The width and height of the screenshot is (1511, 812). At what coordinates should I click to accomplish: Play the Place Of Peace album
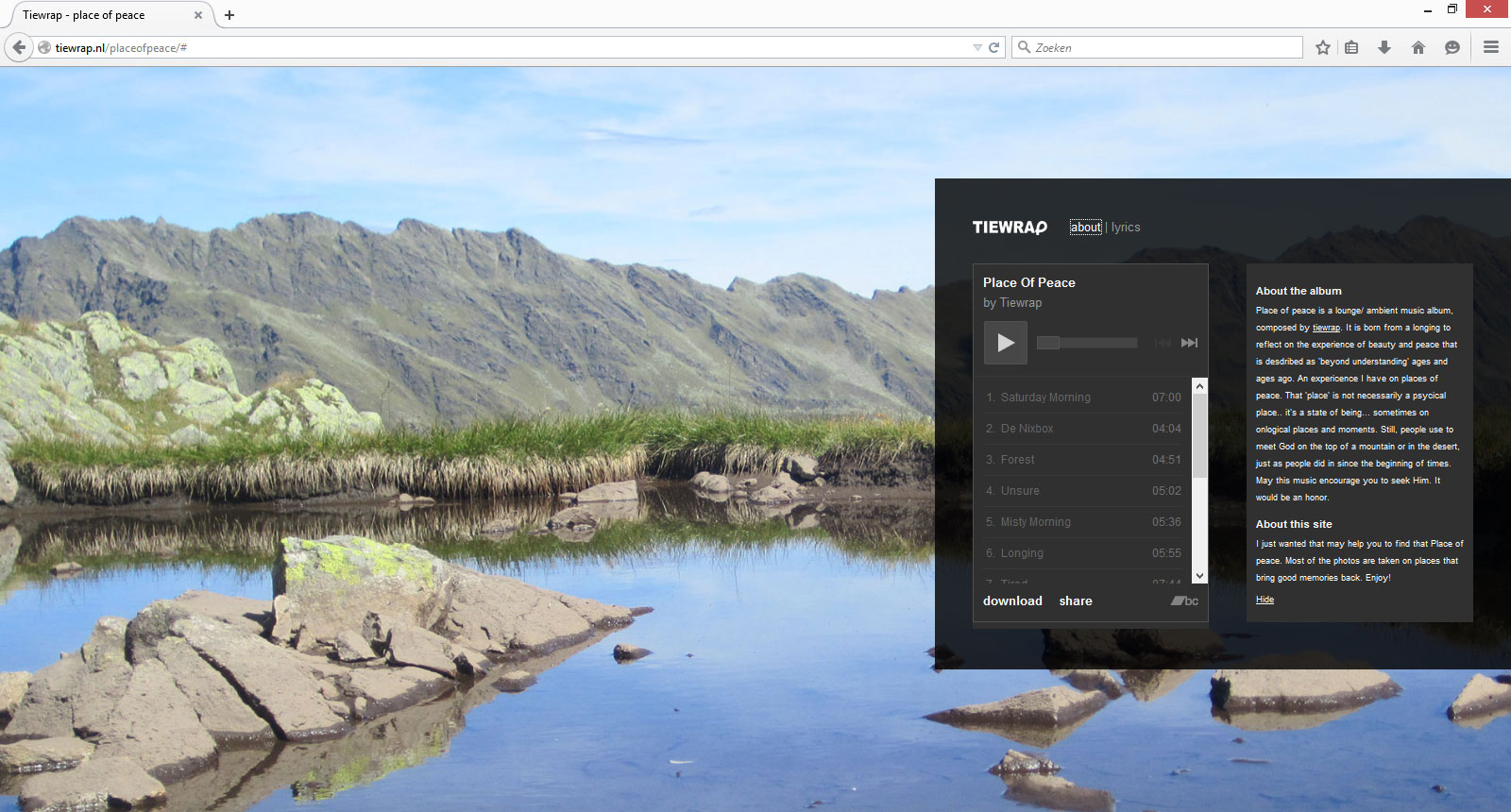(x=1006, y=343)
